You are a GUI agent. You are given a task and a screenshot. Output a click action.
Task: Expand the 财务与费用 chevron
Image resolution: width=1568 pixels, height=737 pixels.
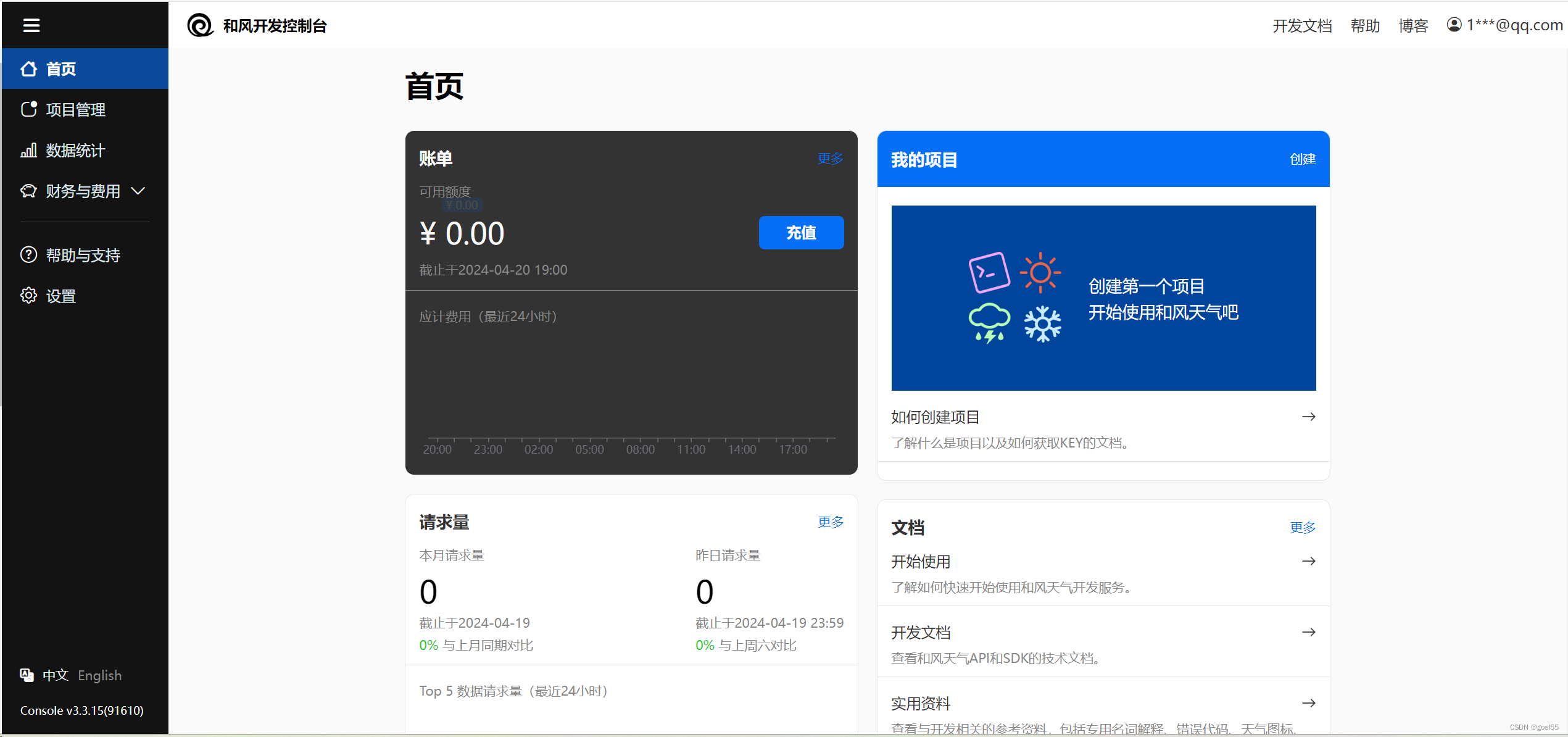pyautogui.click(x=138, y=191)
